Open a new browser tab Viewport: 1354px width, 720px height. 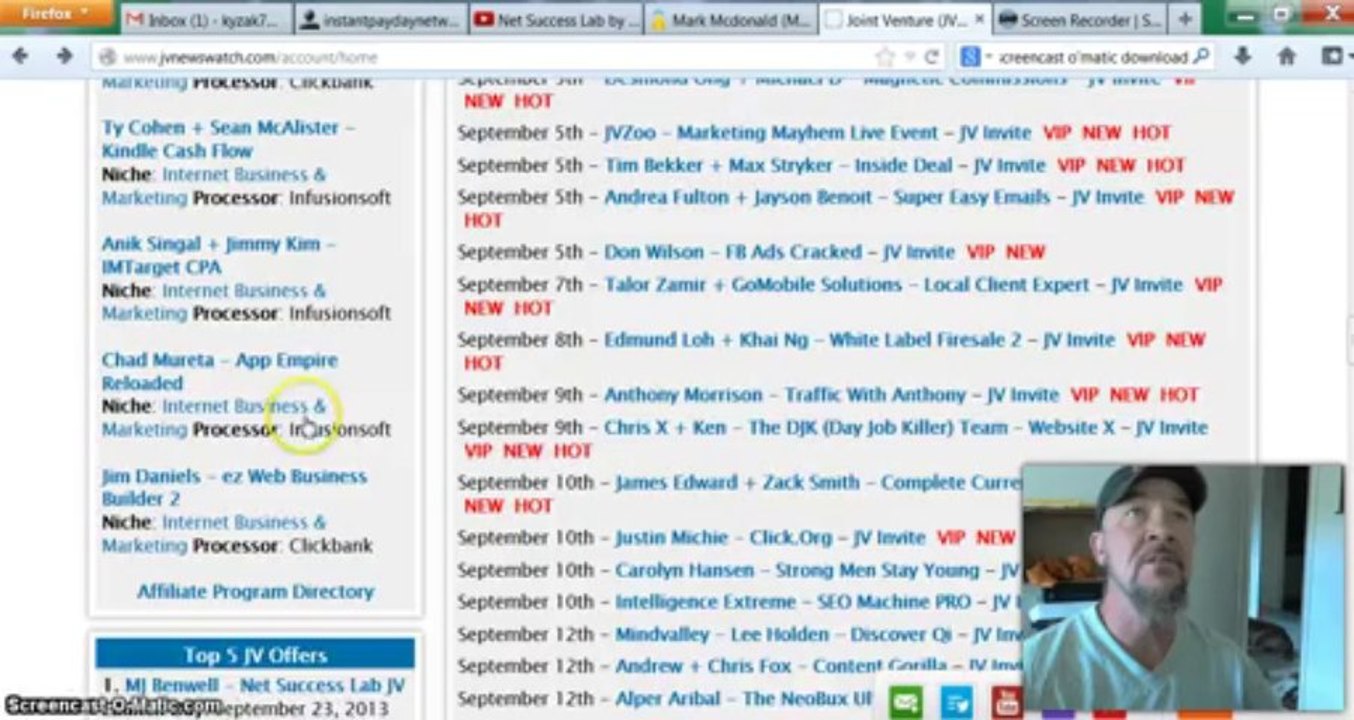click(x=1184, y=19)
